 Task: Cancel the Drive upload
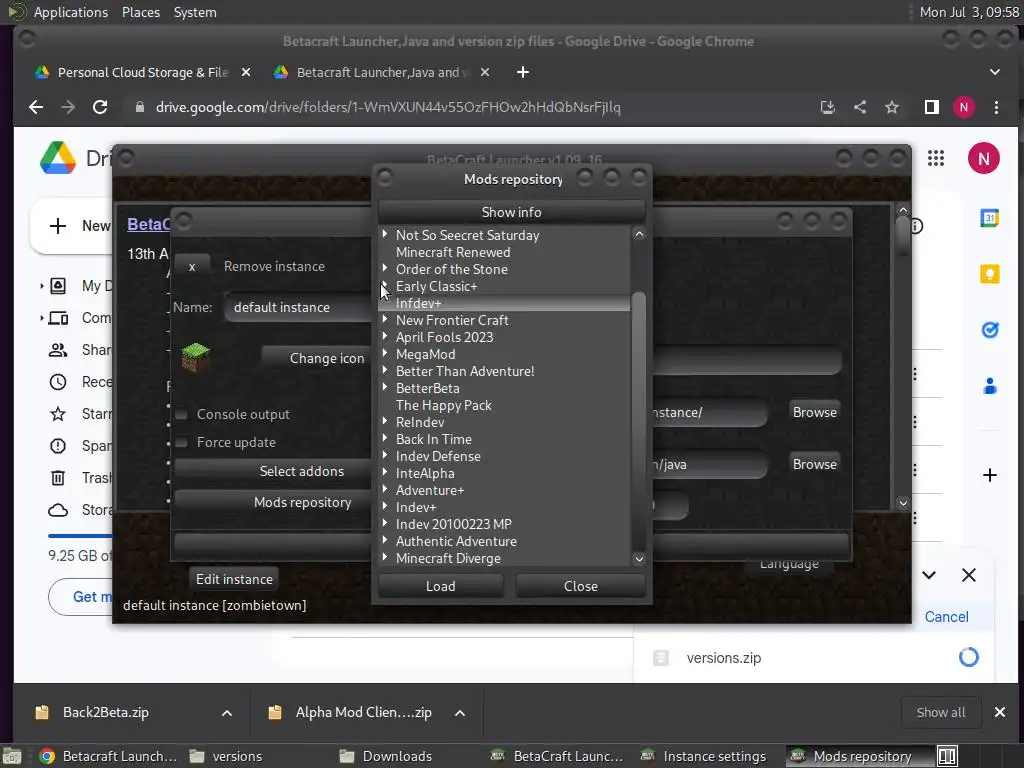pyautogui.click(x=946, y=617)
